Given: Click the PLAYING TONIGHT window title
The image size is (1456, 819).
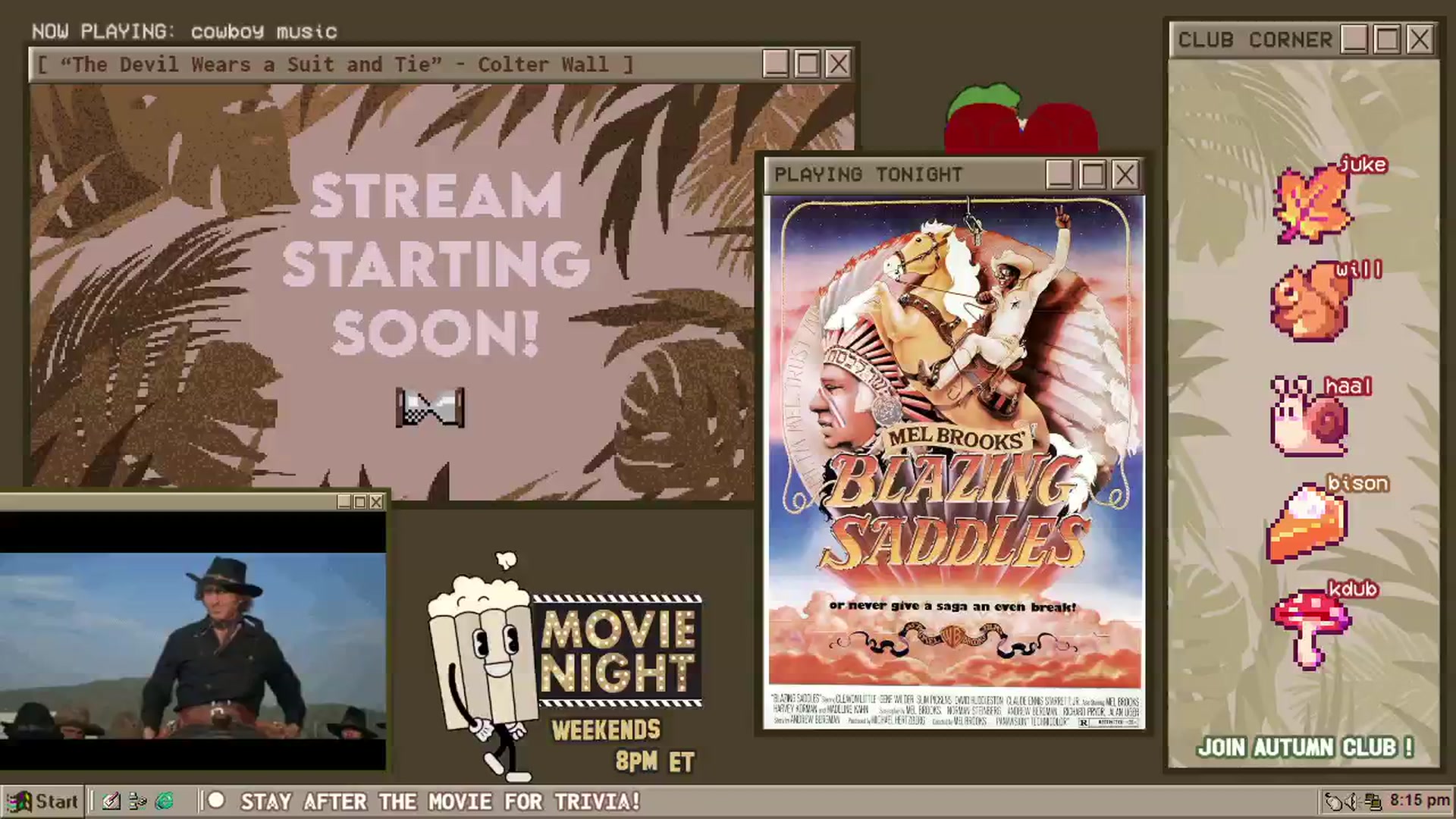Looking at the screenshot, I should pyautogui.click(x=868, y=174).
